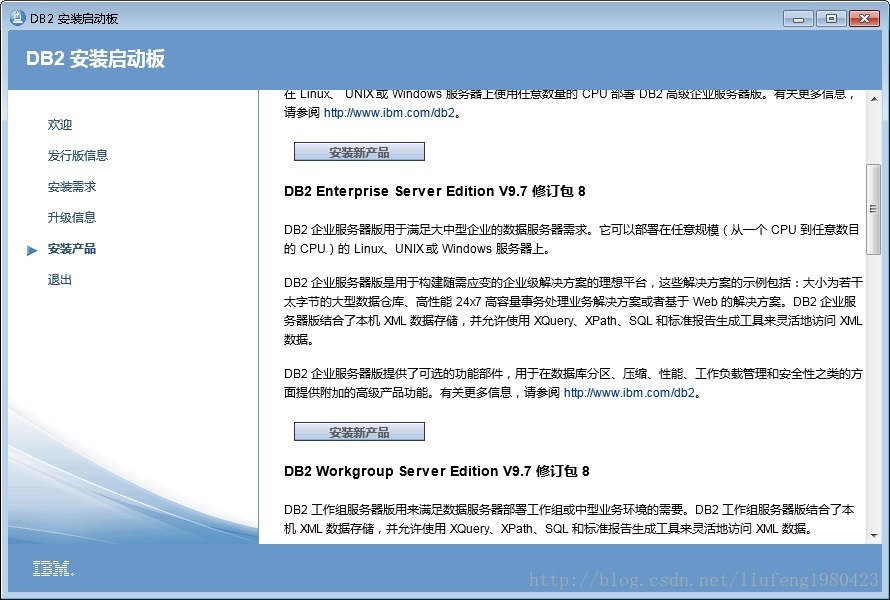This screenshot has width=890, height=600.
Task: Click the DB2 Workgroup Server Edition V9.7 heading
Action: [x=436, y=471]
